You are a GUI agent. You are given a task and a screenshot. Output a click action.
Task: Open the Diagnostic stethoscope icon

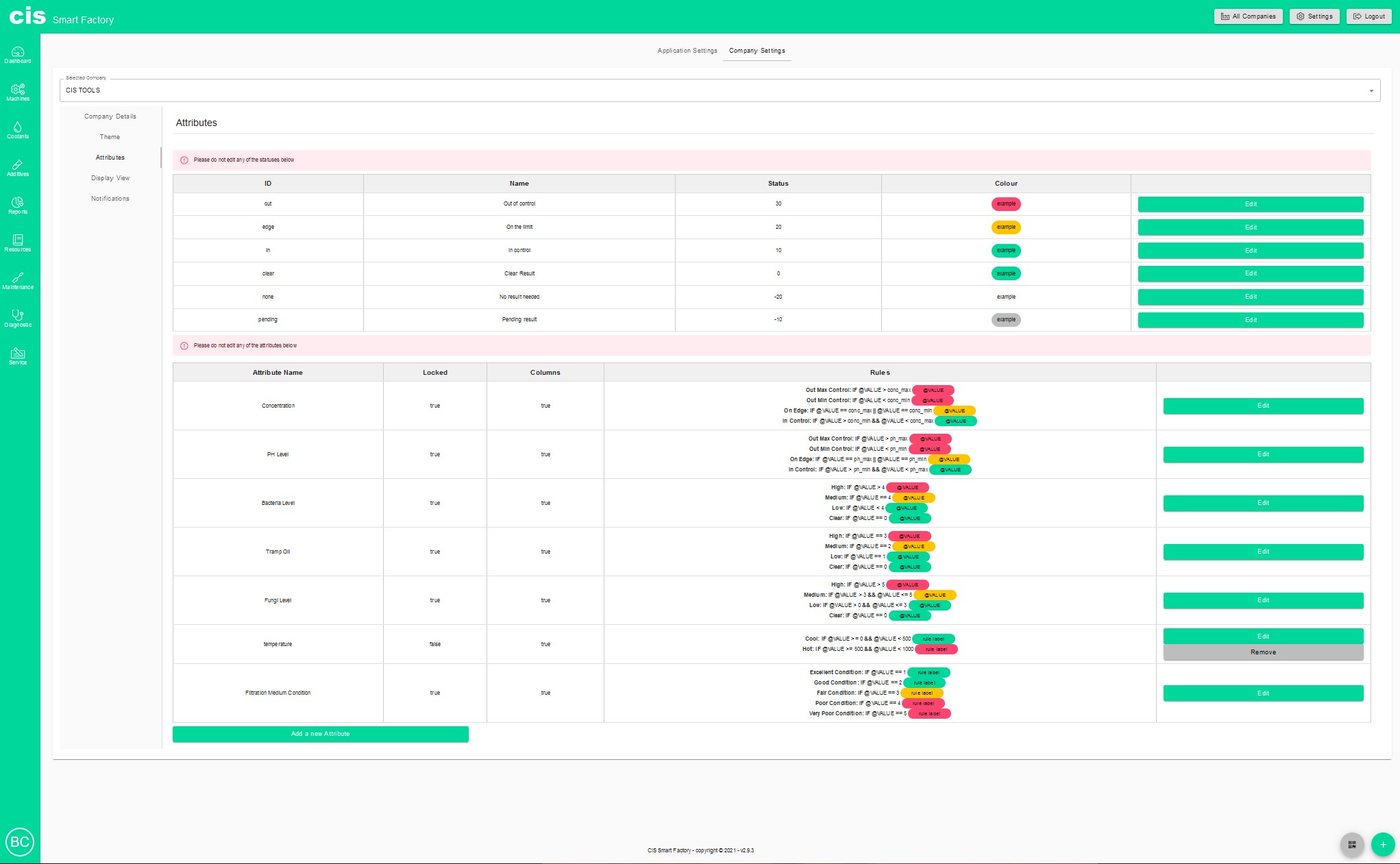coord(18,319)
